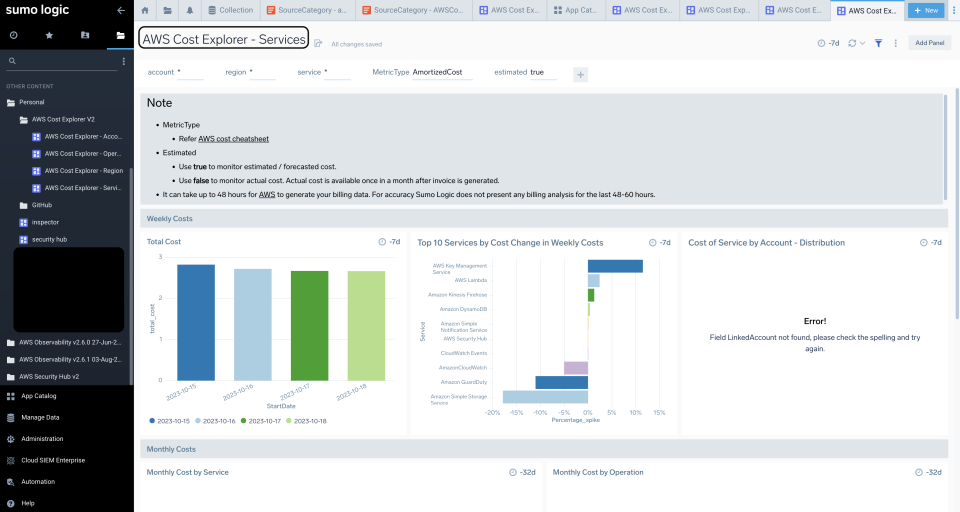960x512 pixels.
Task: Open the dashboard time range -7d clock
Action: click(x=828, y=43)
